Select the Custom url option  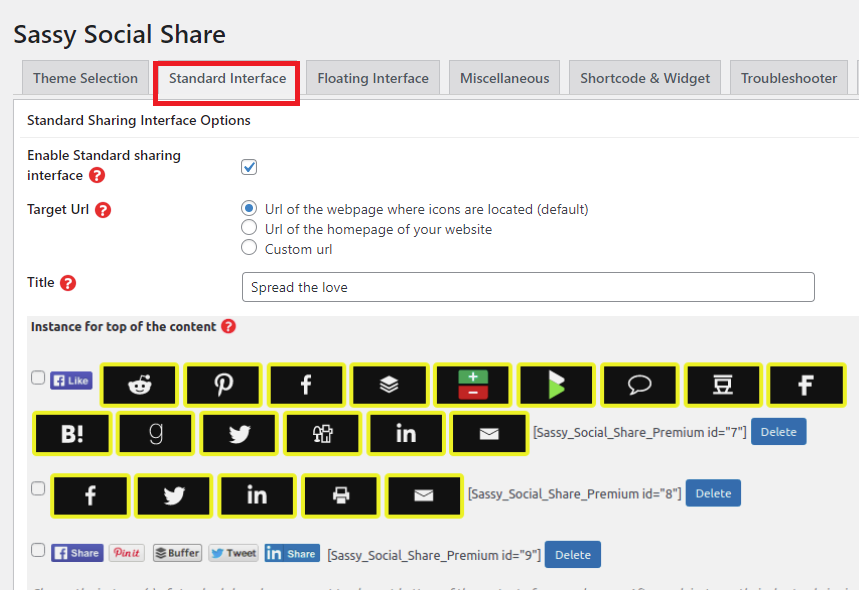249,248
